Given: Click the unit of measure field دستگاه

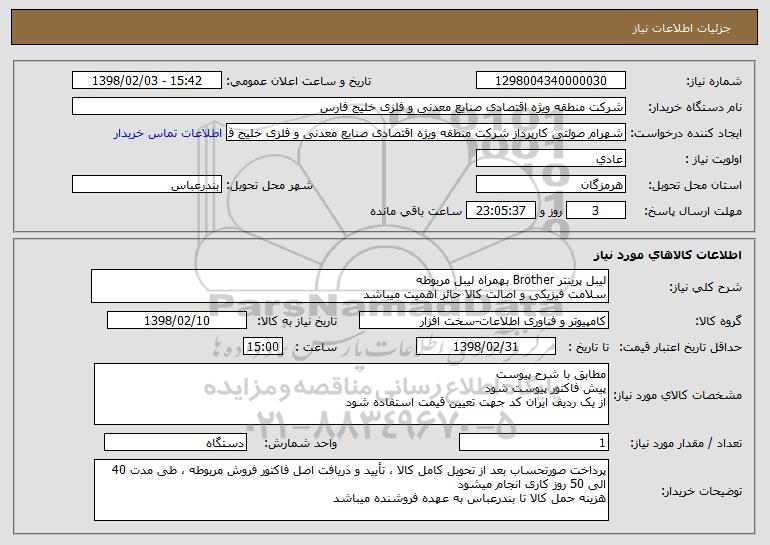Looking at the screenshot, I should point(175,442).
